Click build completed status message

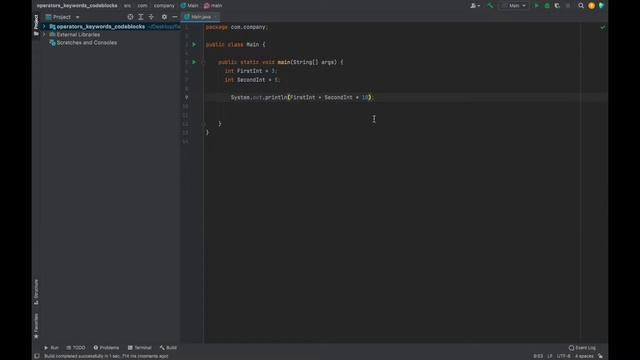point(106,356)
